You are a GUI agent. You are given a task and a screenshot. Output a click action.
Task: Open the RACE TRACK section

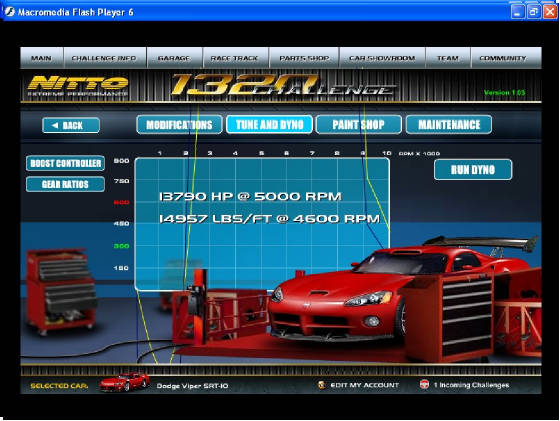[235, 58]
